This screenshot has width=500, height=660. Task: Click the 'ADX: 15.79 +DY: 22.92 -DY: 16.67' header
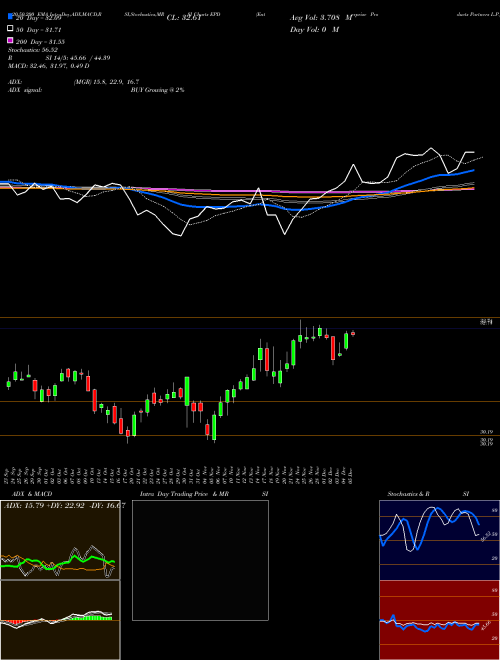pos(64,505)
